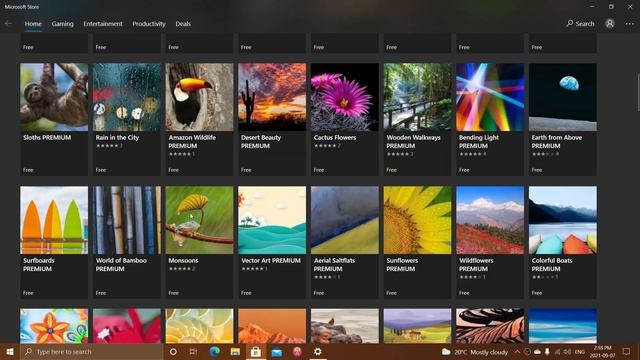Select Wooden Walkways forest thumbnail

[418, 97]
